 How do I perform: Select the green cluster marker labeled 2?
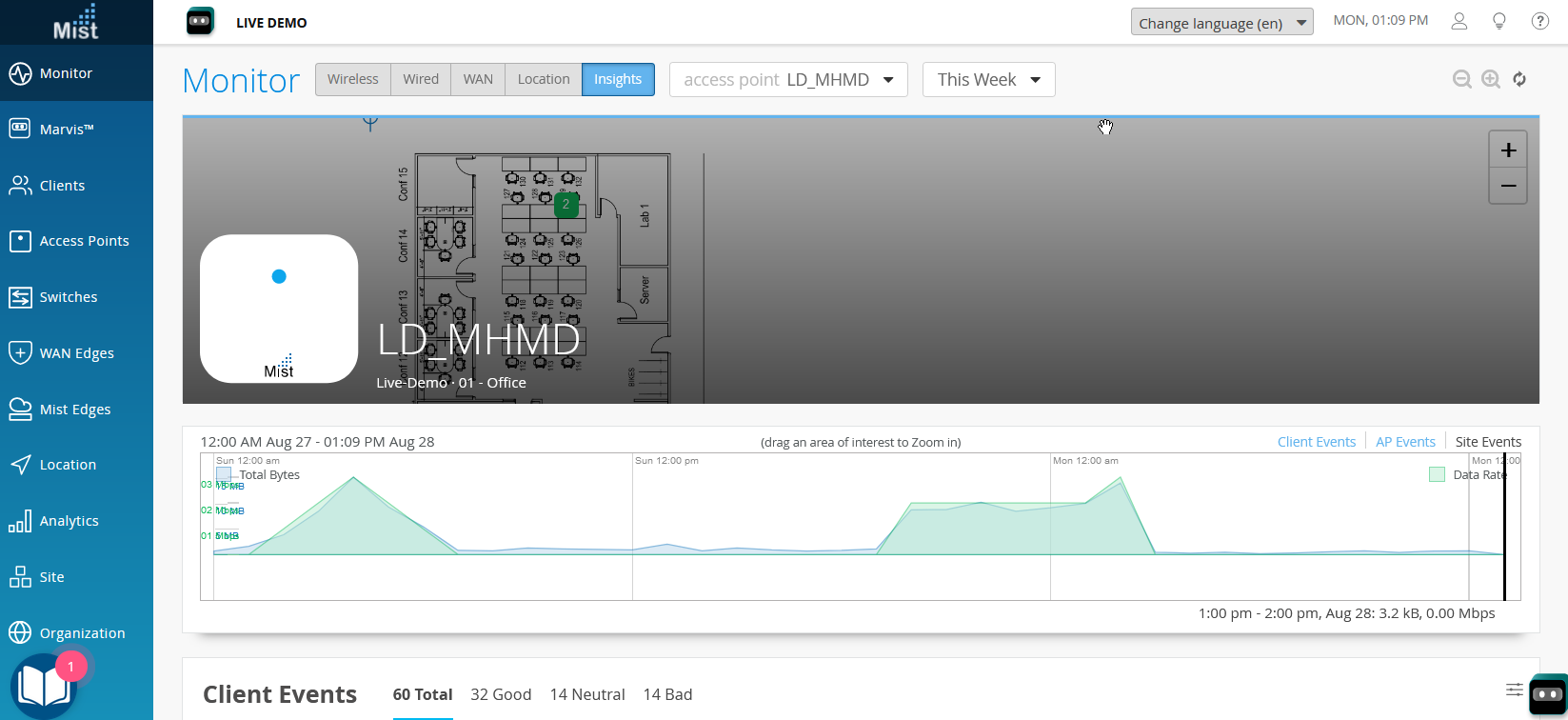[566, 205]
